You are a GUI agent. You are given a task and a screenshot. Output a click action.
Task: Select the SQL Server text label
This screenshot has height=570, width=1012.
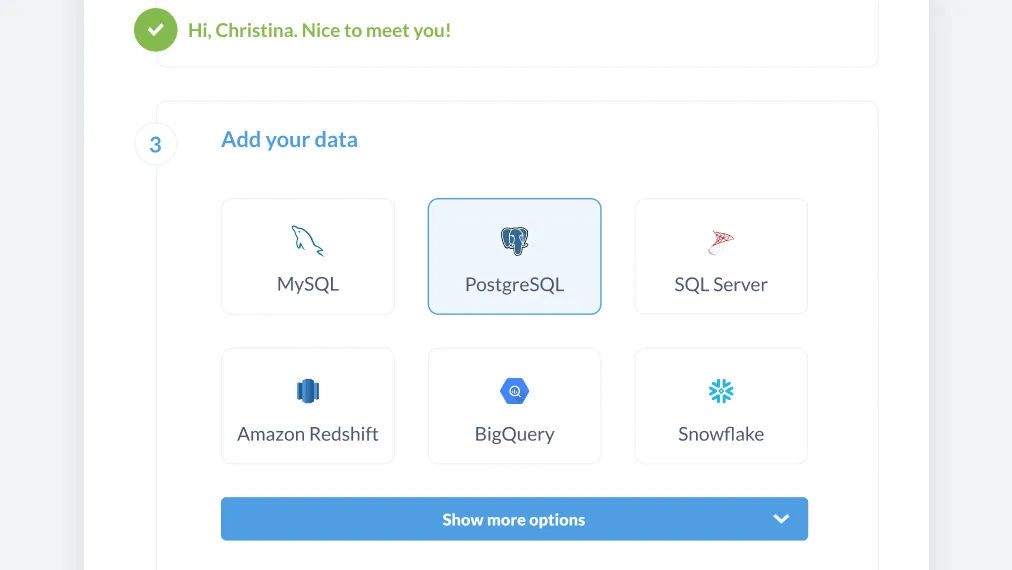pos(721,285)
